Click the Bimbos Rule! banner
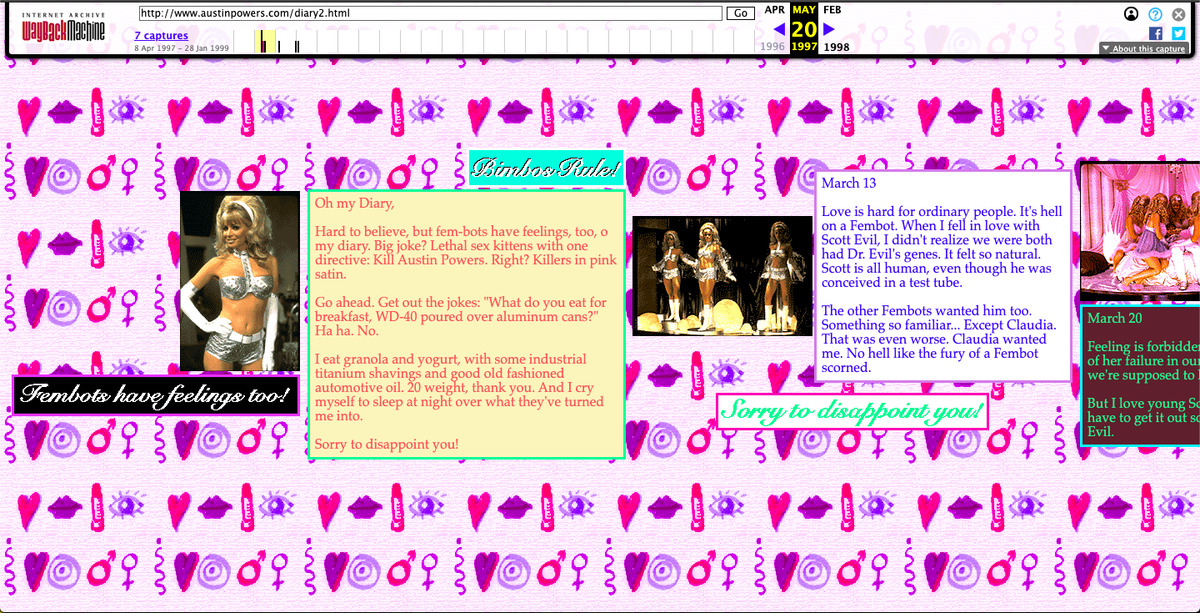1200x613 pixels. [x=546, y=168]
